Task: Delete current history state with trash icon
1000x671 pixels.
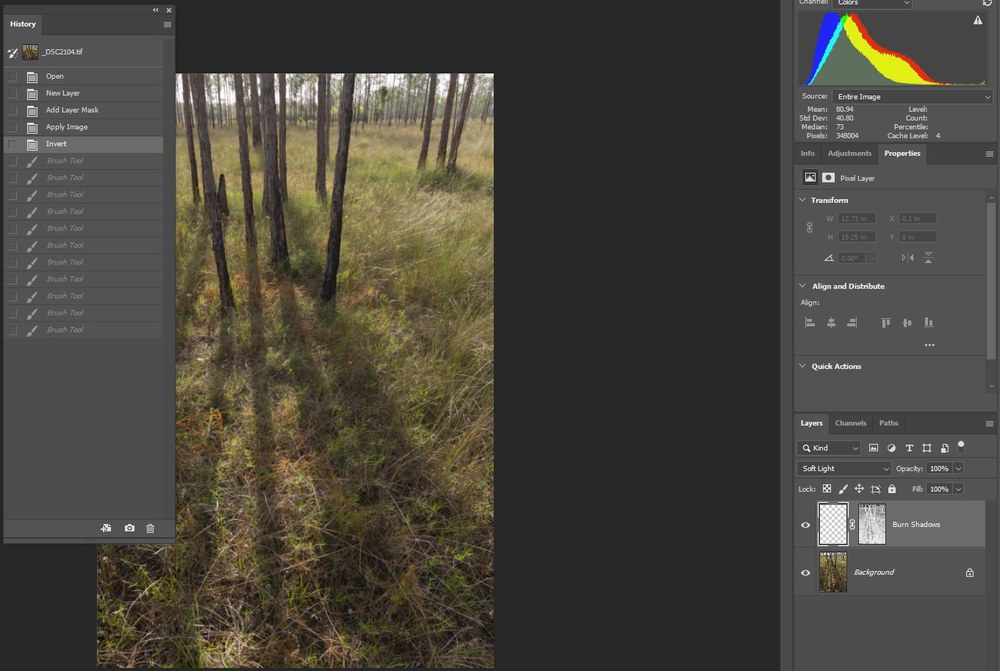Action: point(151,528)
